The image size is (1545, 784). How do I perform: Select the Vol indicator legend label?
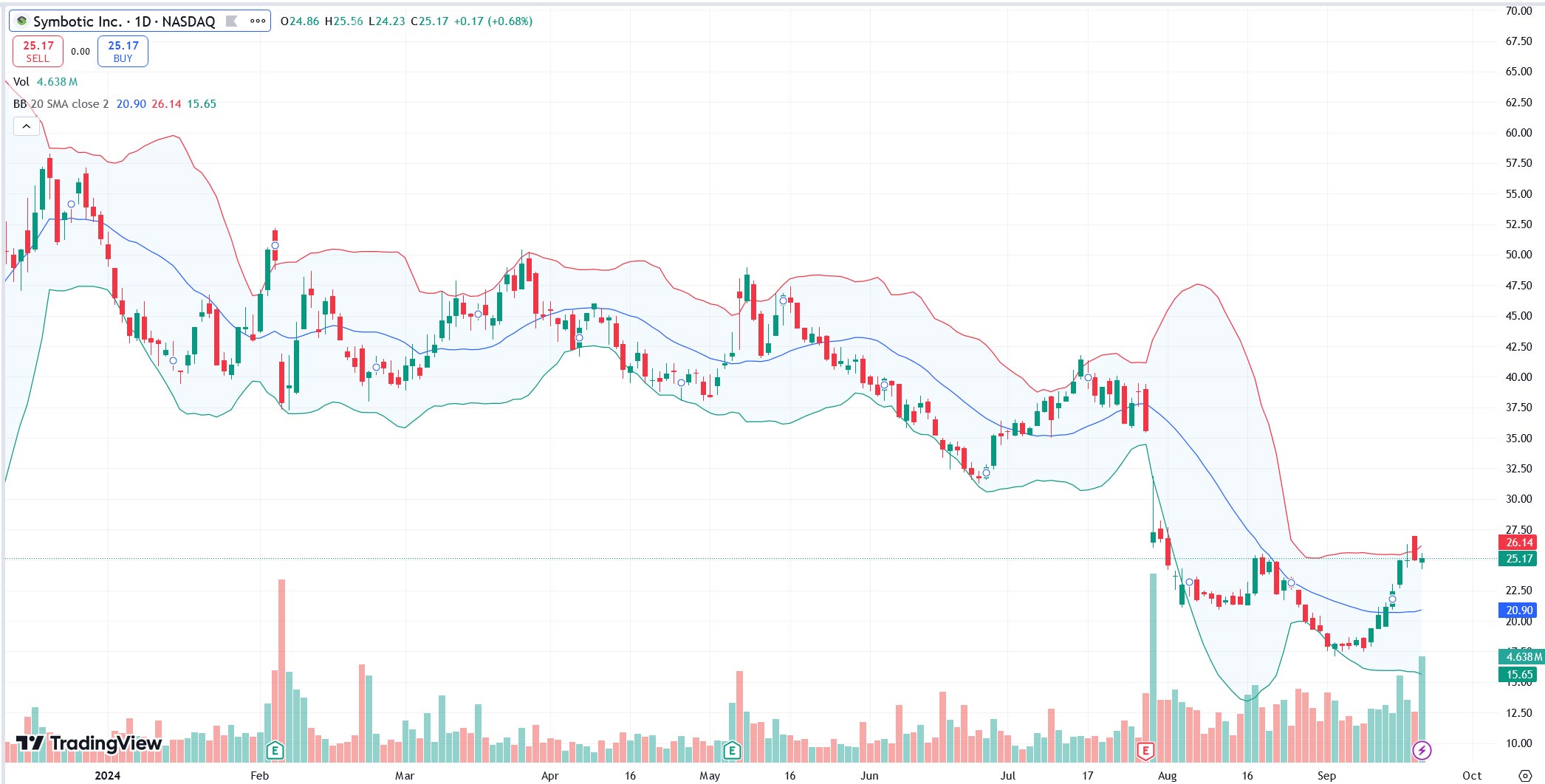21,82
